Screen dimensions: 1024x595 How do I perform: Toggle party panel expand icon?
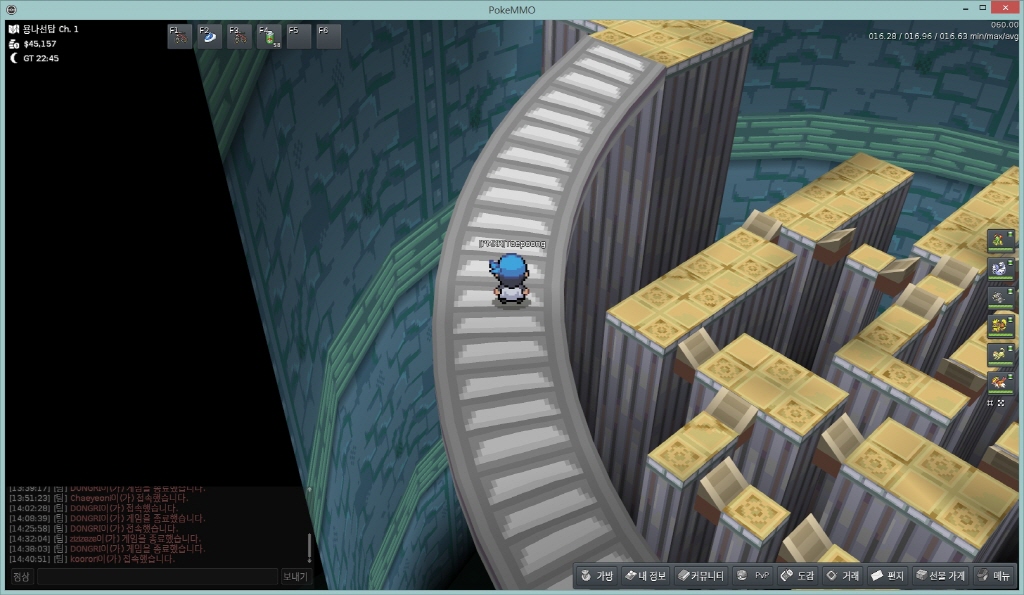pos(1003,402)
